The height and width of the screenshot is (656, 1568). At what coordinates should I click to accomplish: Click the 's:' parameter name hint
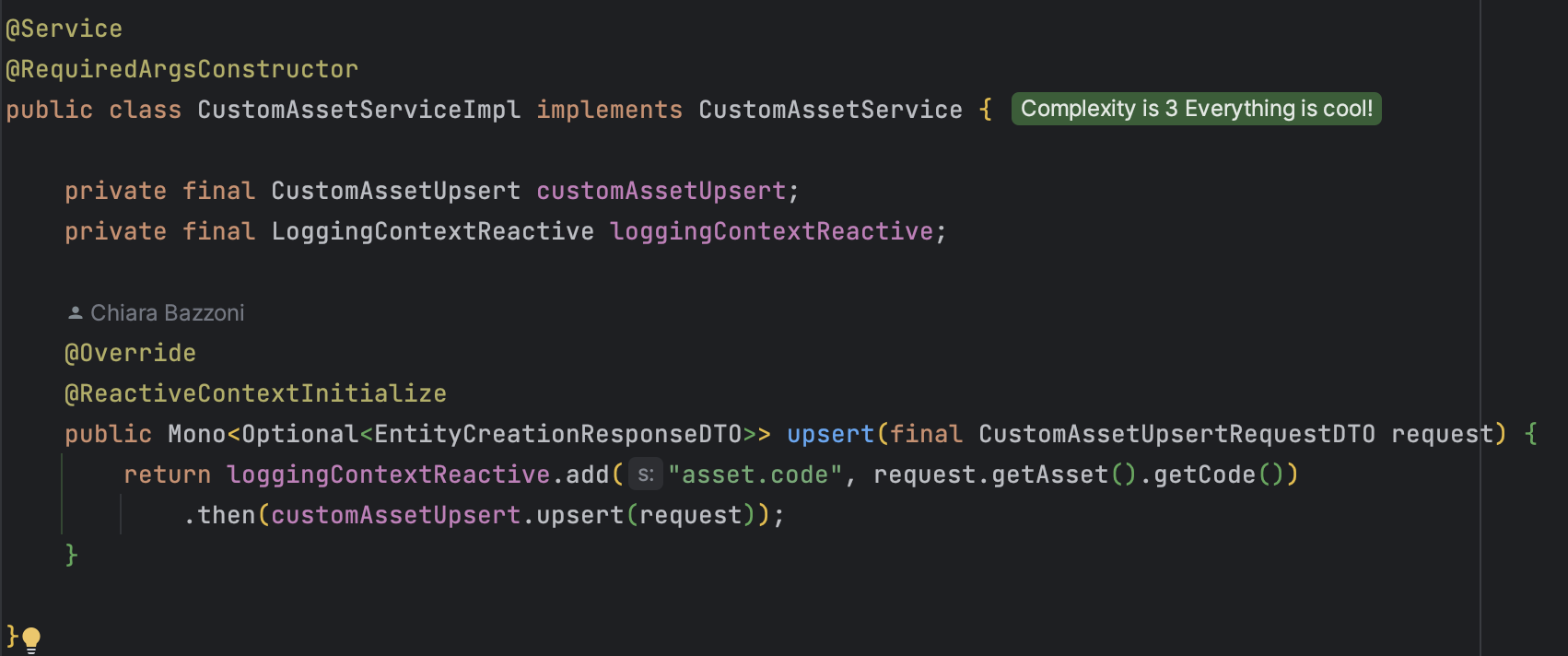tap(646, 474)
